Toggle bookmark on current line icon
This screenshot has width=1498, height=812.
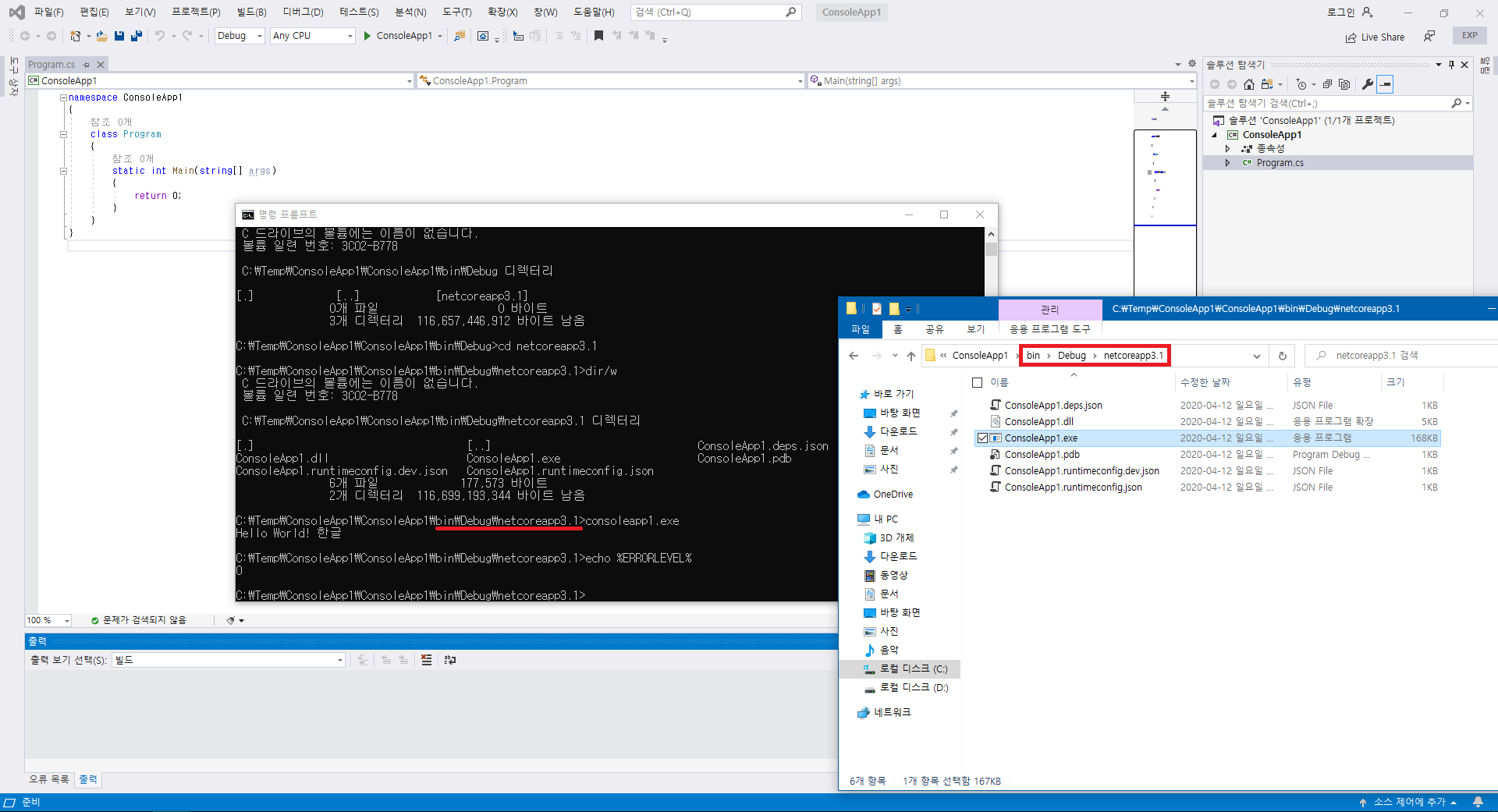click(x=598, y=36)
